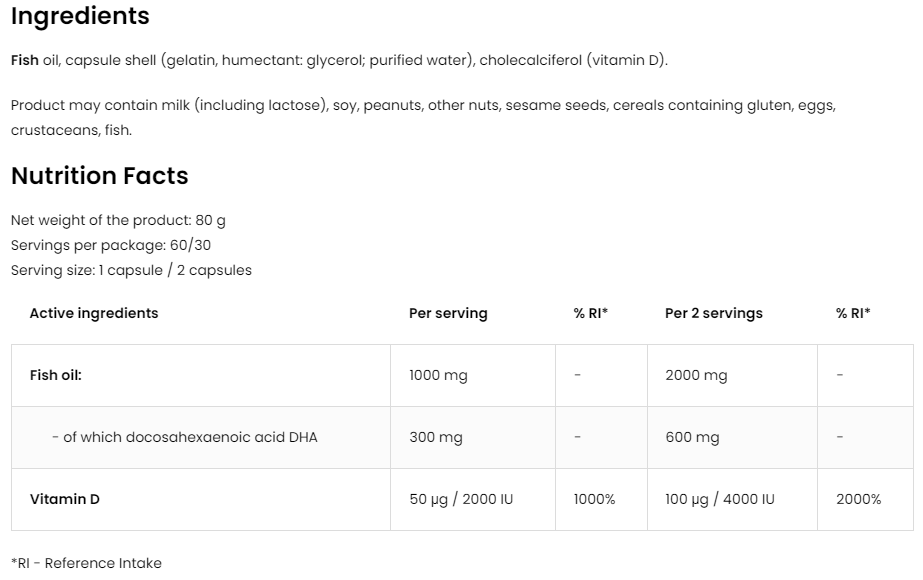Image resolution: width=923 pixels, height=580 pixels.
Task: Click the Servings per package line
Action: click(111, 245)
